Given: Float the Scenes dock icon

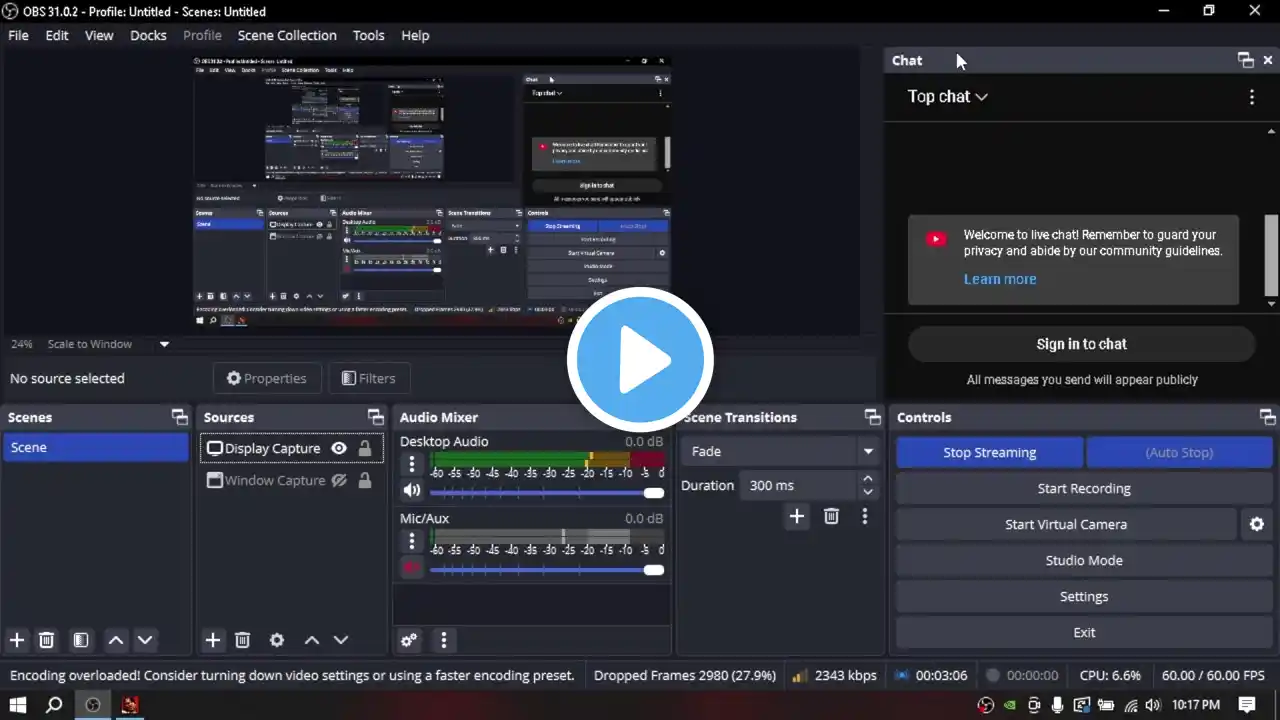Looking at the screenshot, I should pyautogui.click(x=179, y=417).
